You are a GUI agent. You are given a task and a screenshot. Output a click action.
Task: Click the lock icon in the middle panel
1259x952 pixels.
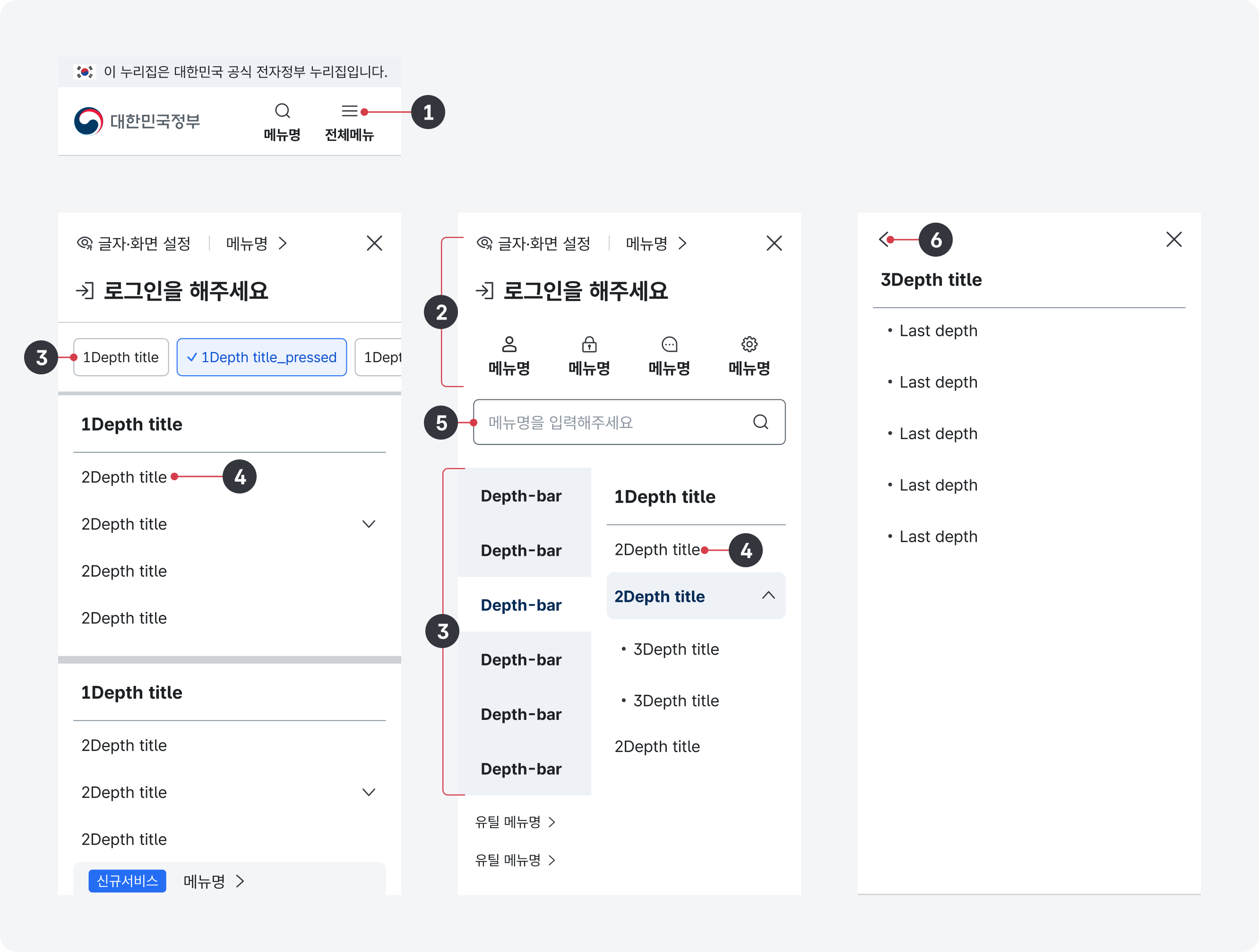click(x=590, y=345)
